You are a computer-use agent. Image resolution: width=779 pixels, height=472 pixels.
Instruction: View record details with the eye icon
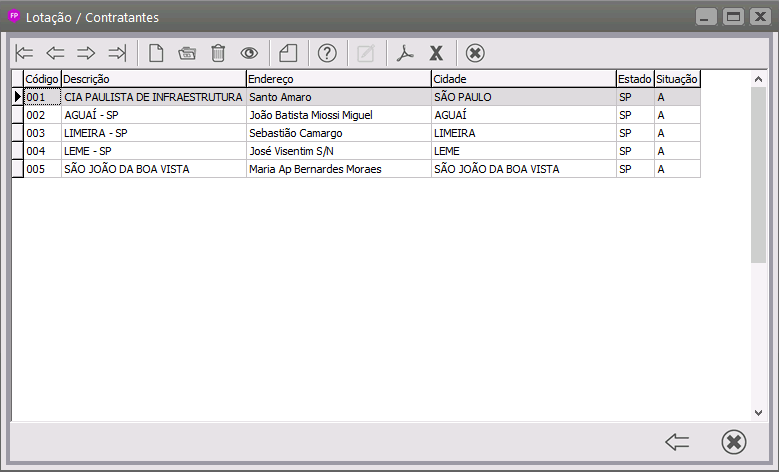click(x=249, y=53)
